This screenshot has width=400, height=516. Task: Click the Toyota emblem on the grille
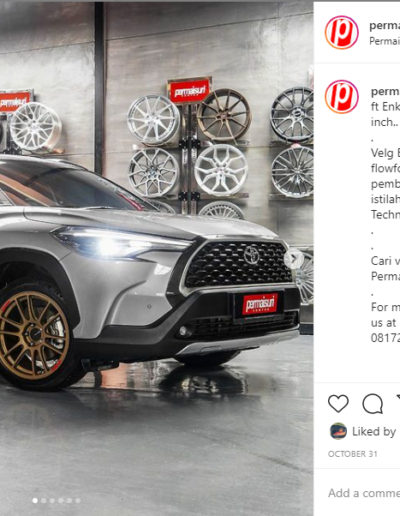(x=251, y=255)
